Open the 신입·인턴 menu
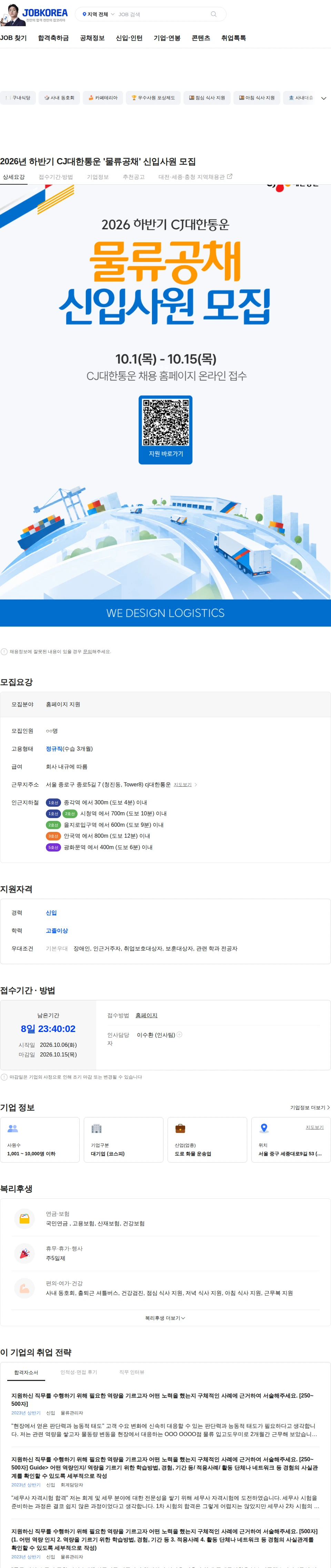The height and width of the screenshot is (1568, 331). [129, 38]
